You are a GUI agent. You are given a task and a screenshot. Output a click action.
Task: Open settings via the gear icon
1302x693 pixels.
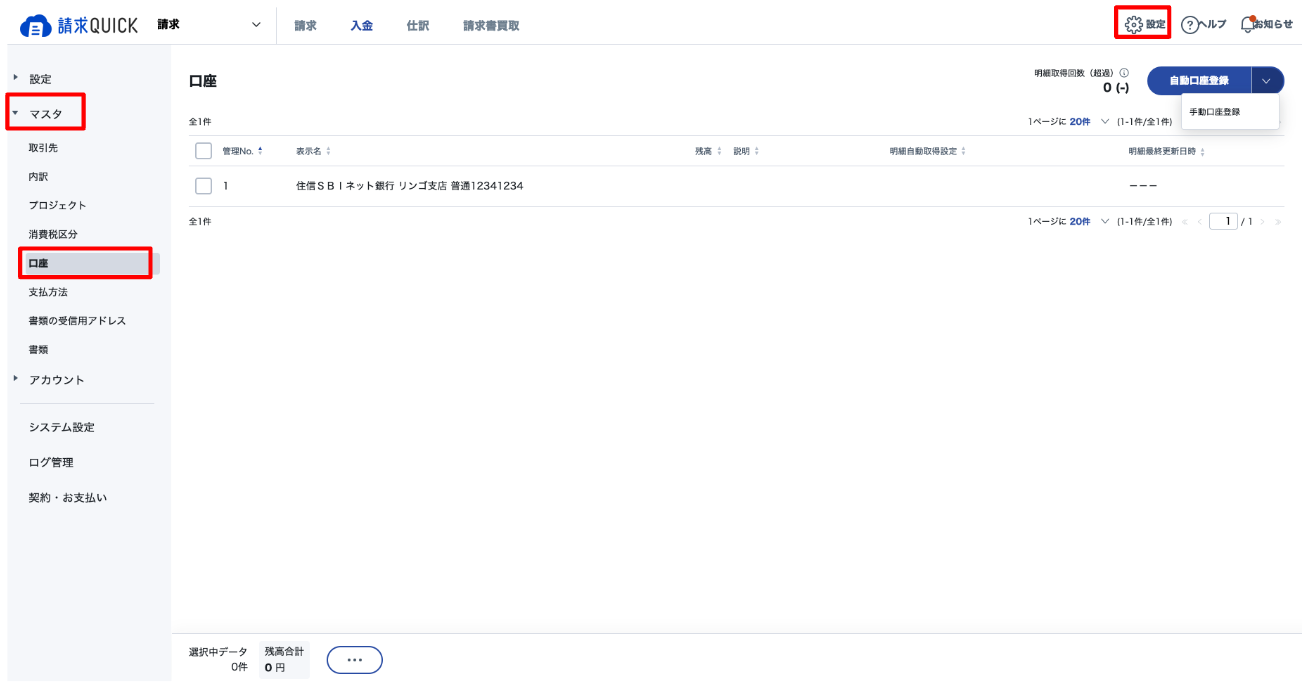coord(1133,25)
